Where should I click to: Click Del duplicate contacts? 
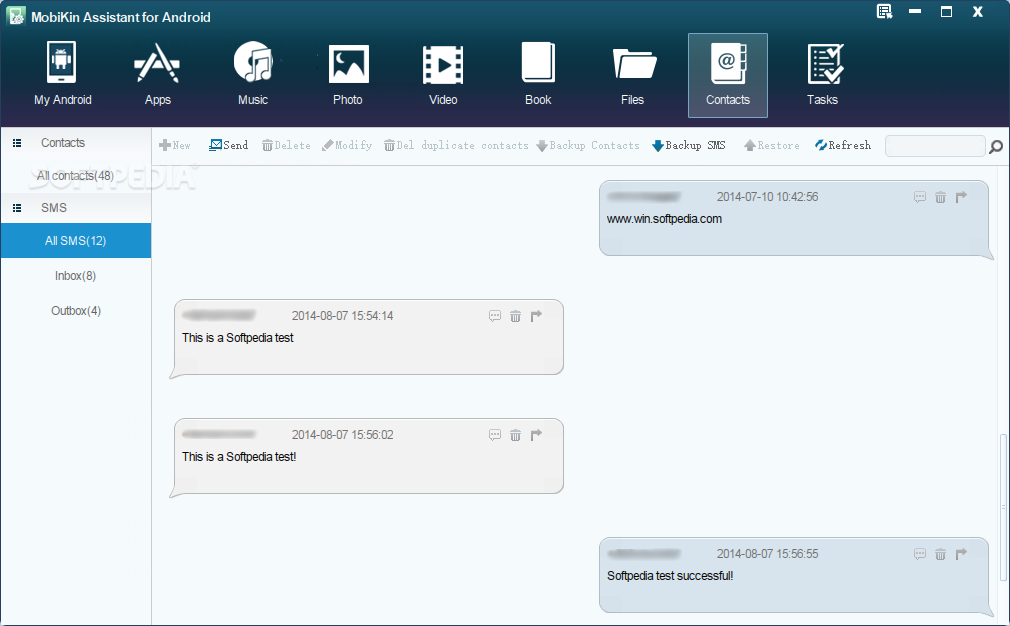pyautogui.click(x=456, y=146)
